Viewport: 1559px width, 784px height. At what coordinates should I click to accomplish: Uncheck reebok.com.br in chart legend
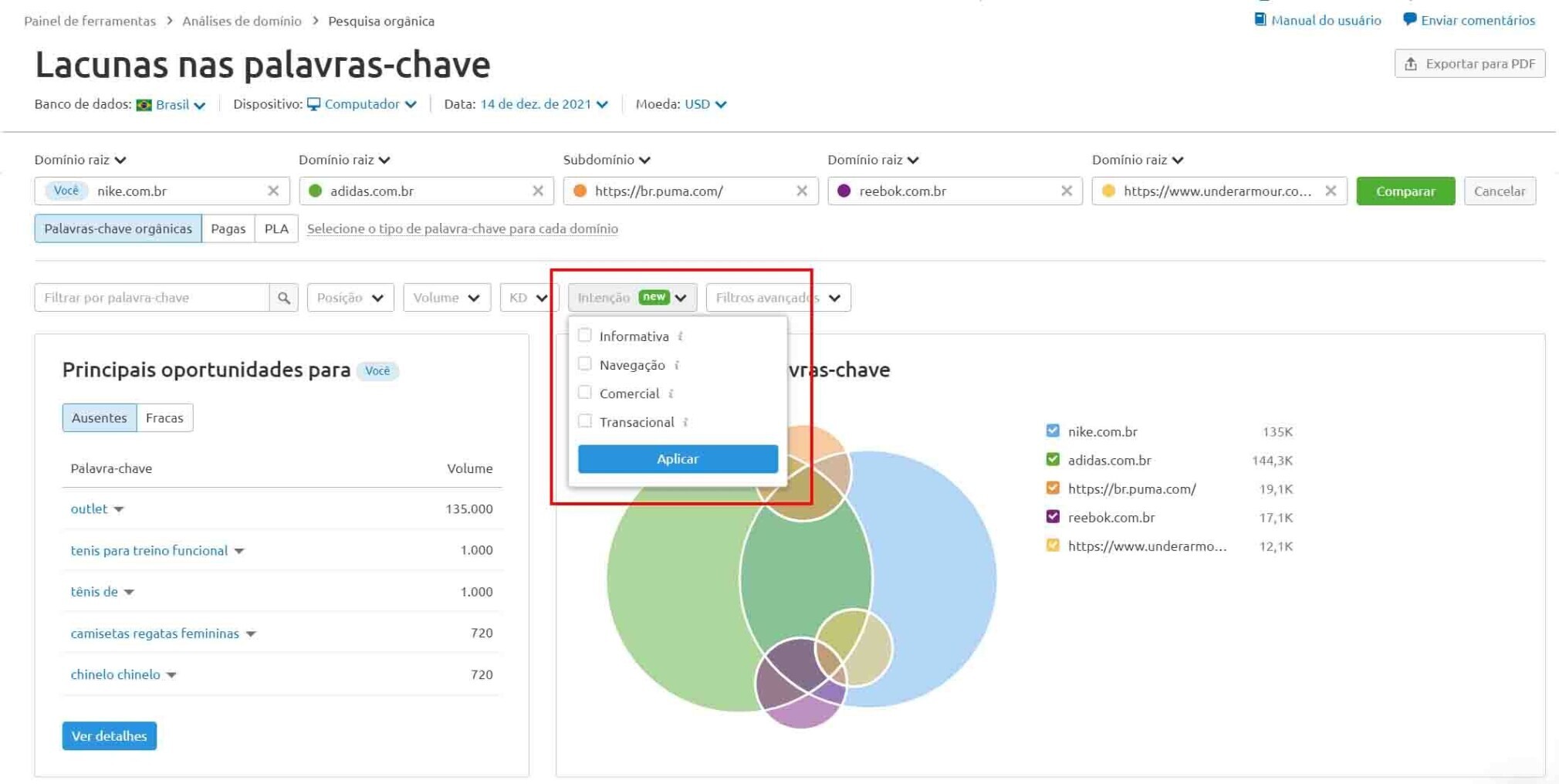1053,516
